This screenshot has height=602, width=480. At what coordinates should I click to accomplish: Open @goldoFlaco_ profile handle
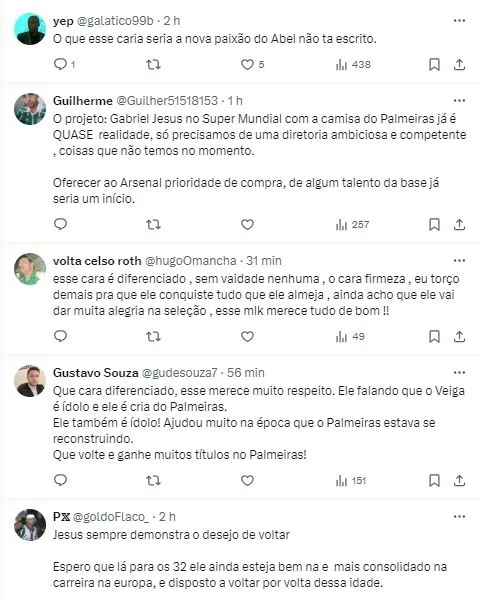[x=111, y=517]
